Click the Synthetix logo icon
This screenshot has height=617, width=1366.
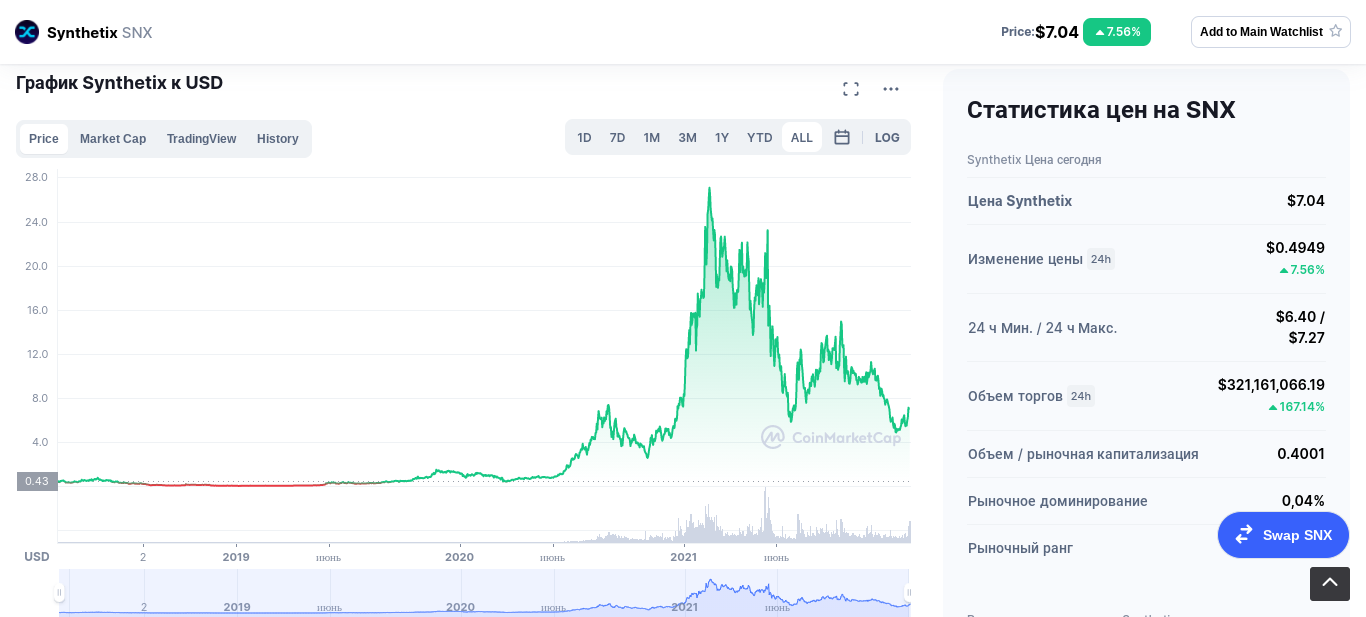coord(27,32)
